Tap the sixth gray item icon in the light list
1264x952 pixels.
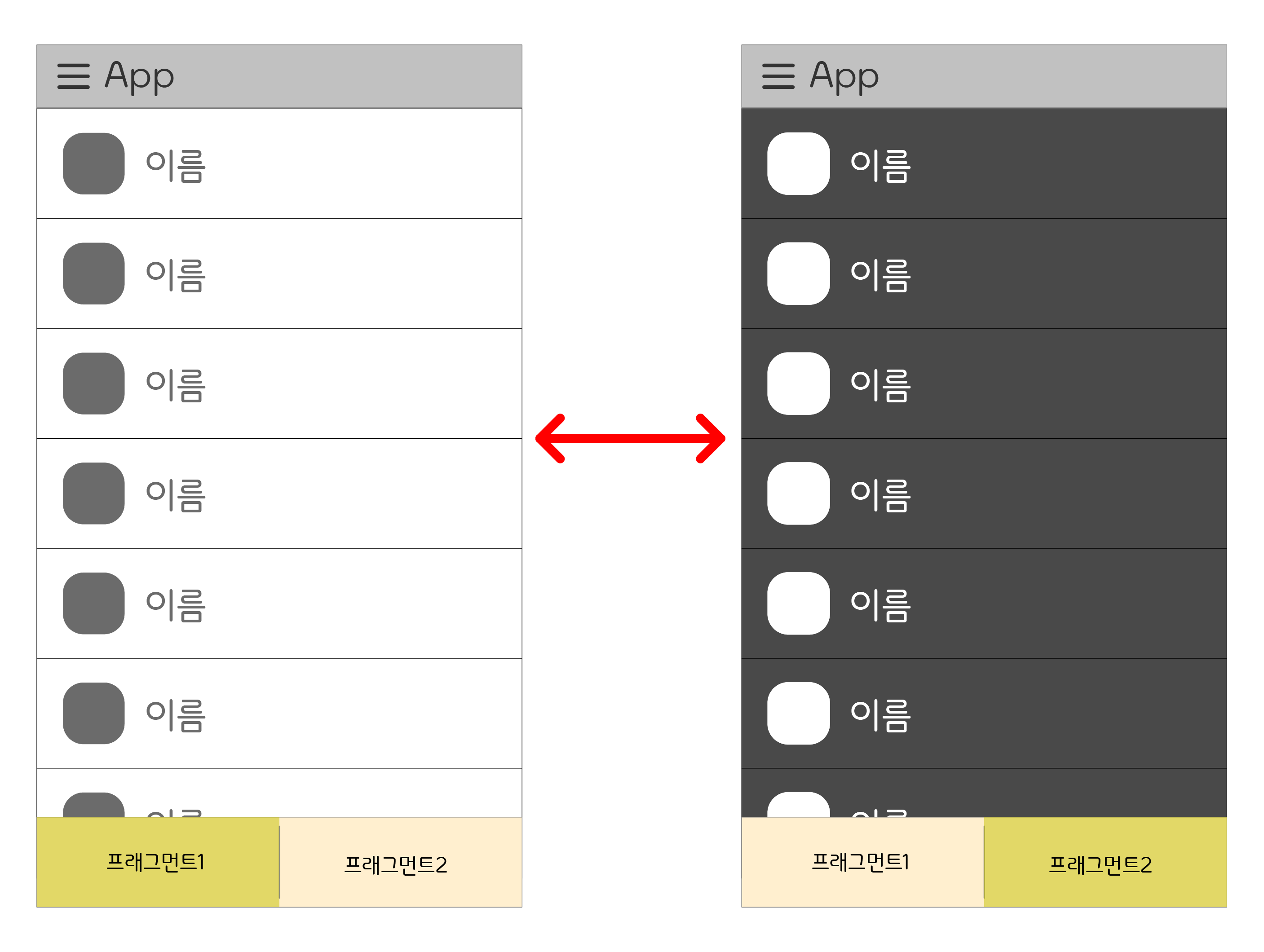(94, 713)
